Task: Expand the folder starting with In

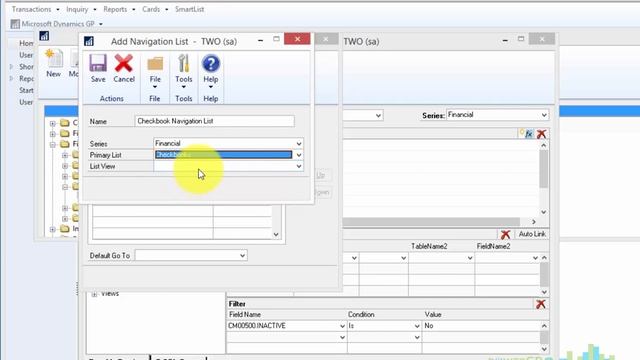Action: coord(53,229)
